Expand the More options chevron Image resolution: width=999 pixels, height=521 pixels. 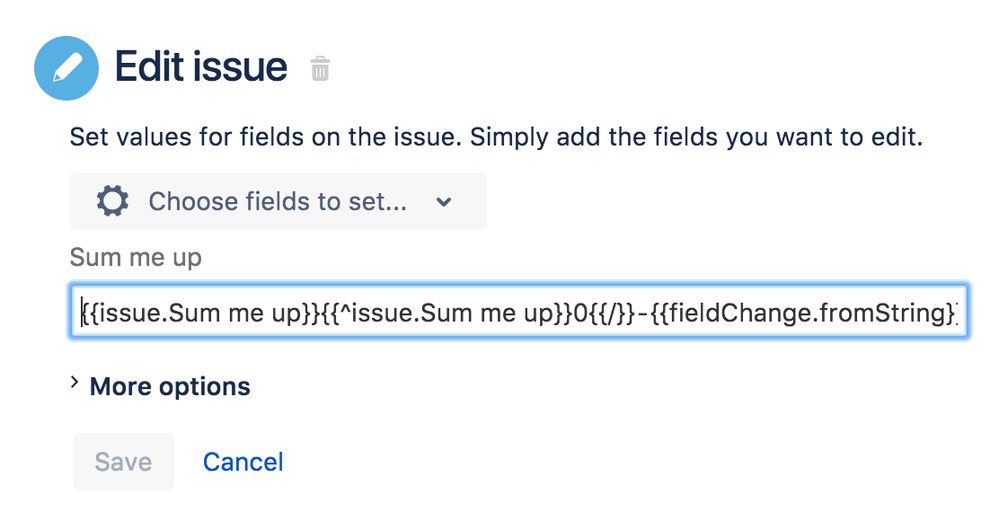coord(75,382)
